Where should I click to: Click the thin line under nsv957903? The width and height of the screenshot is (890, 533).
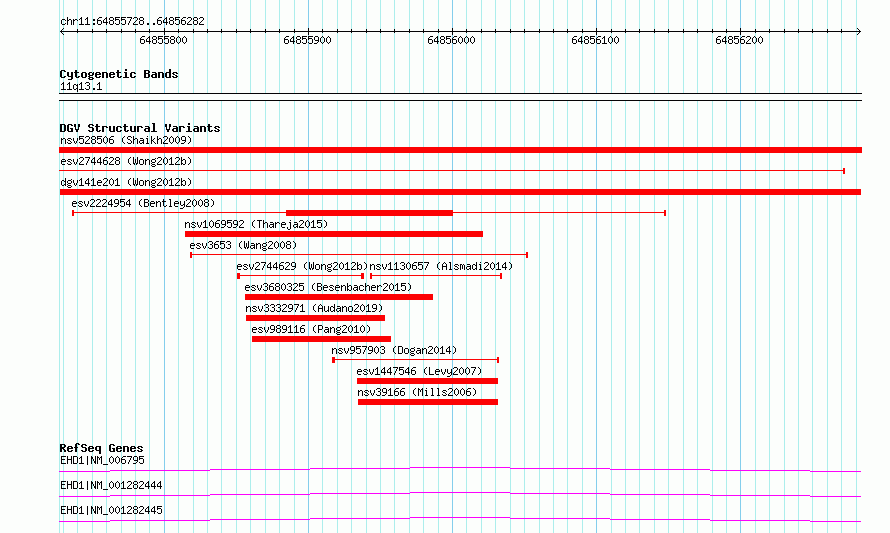[415, 360]
